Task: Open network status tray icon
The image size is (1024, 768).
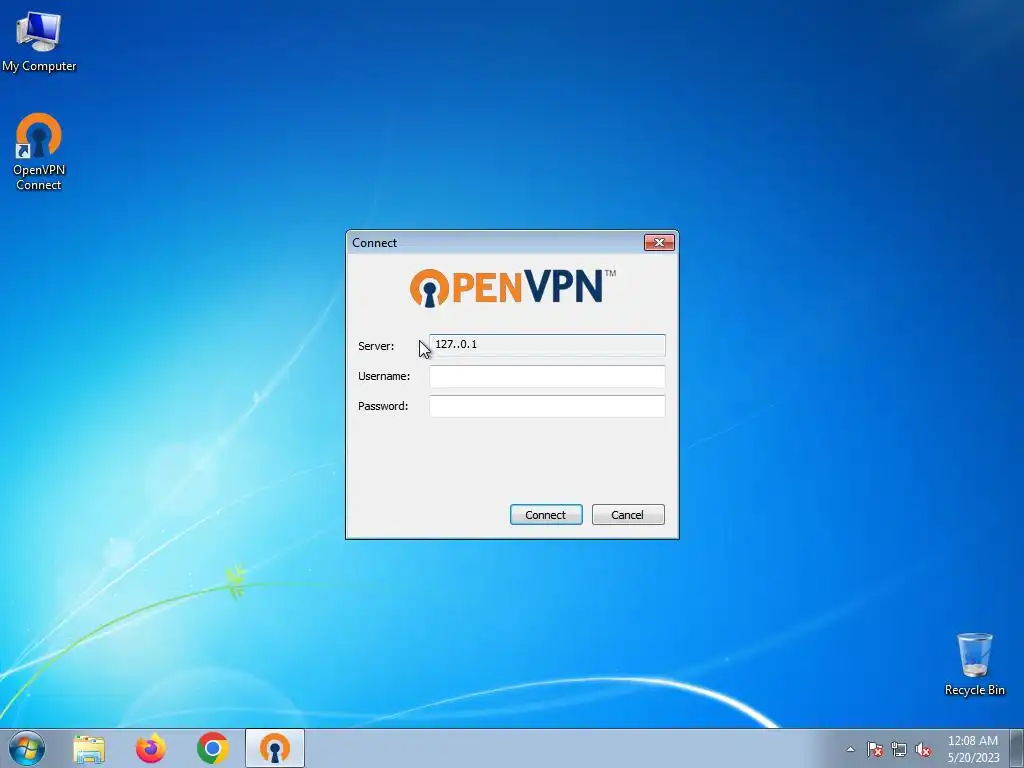Action: pos(899,749)
